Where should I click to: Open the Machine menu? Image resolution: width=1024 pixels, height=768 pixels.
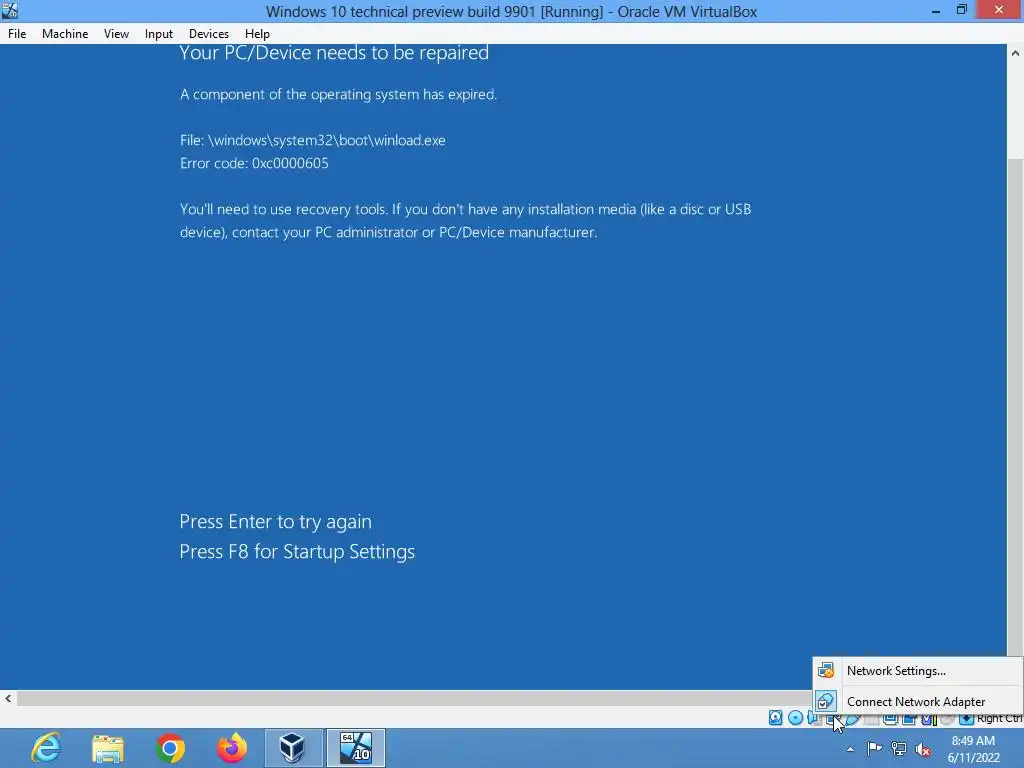pyautogui.click(x=65, y=34)
